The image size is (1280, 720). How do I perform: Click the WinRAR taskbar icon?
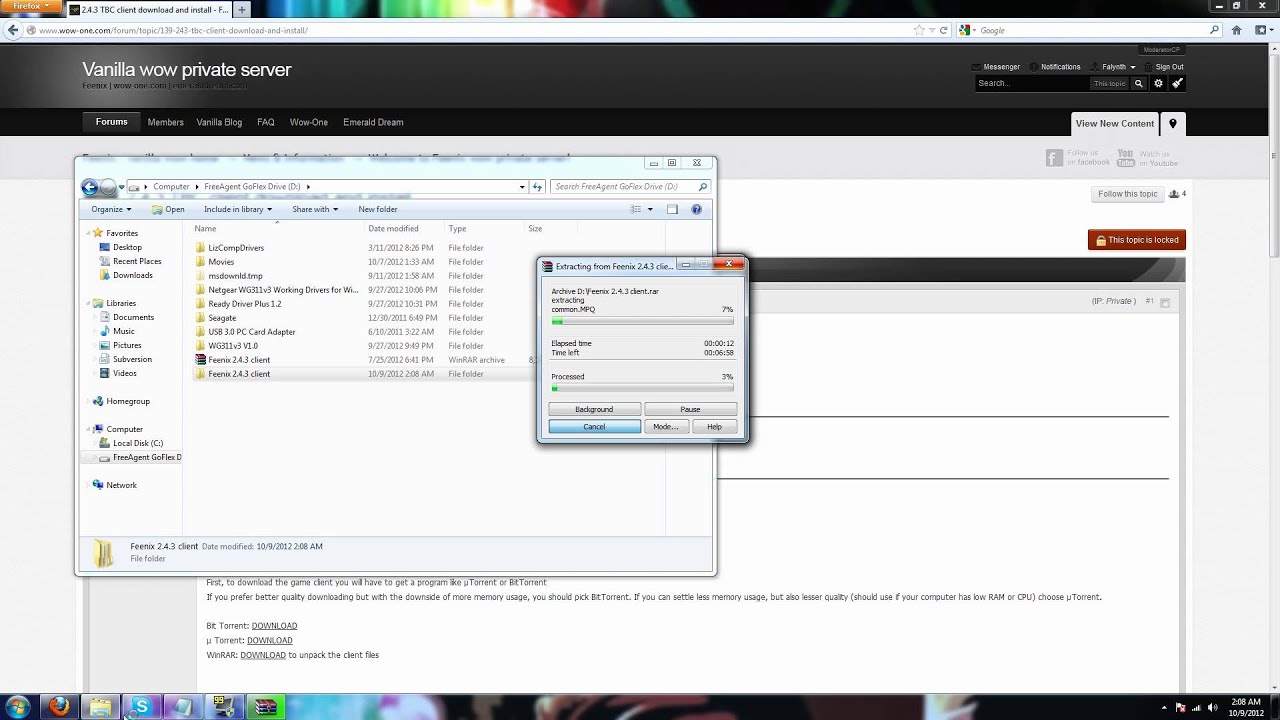tap(264, 706)
